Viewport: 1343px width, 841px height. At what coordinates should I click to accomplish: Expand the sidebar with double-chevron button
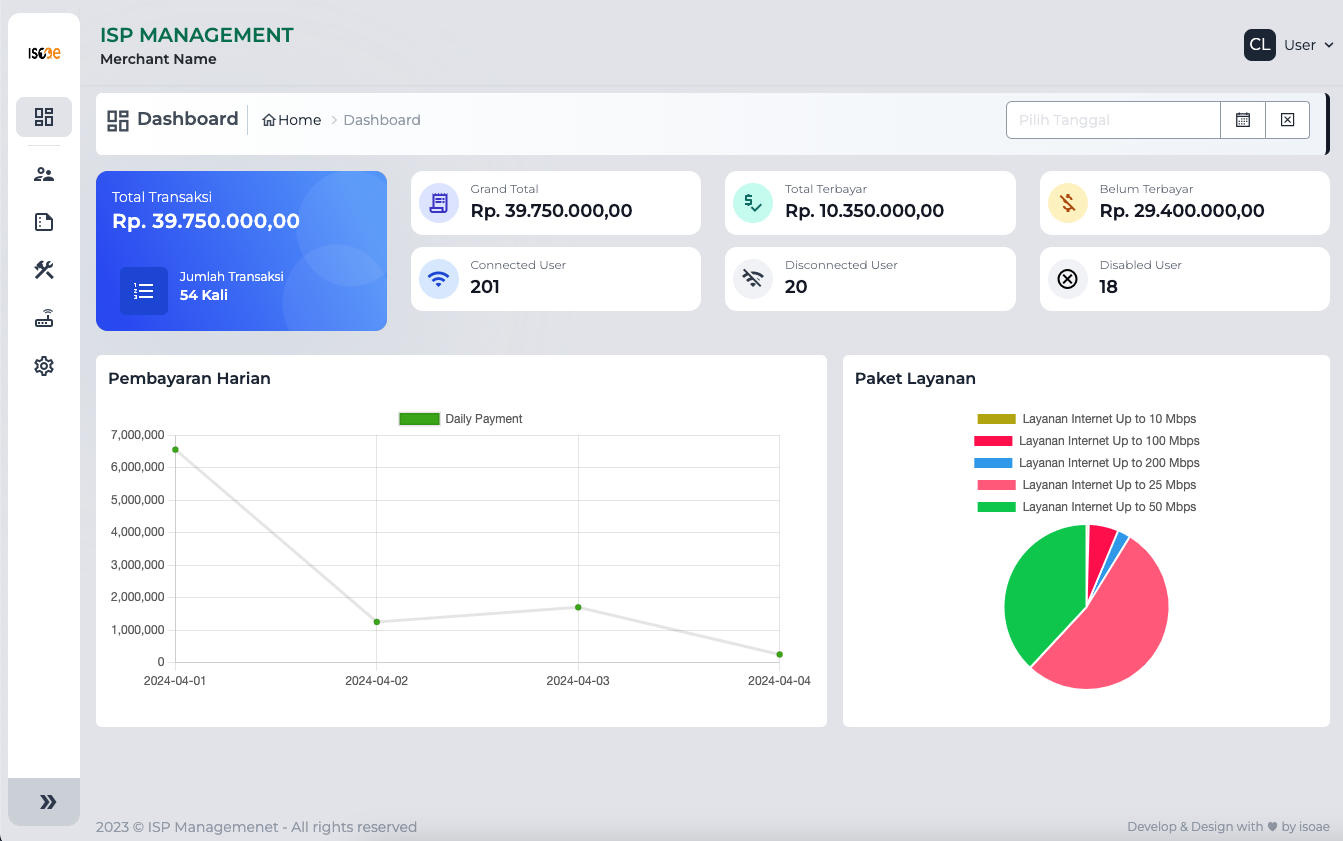tap(44, 802)
